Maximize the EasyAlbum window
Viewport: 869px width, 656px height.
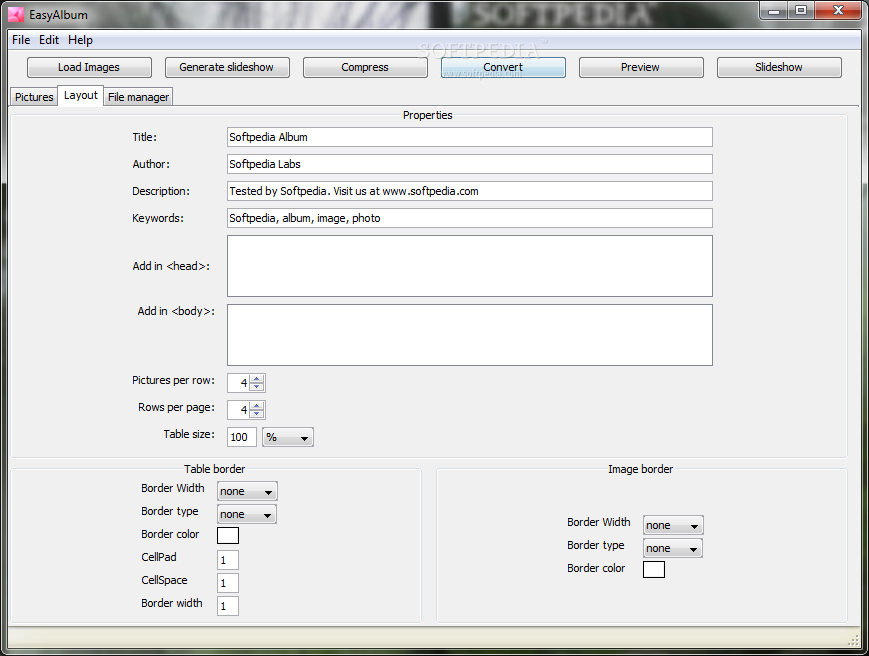pos(801,11)
